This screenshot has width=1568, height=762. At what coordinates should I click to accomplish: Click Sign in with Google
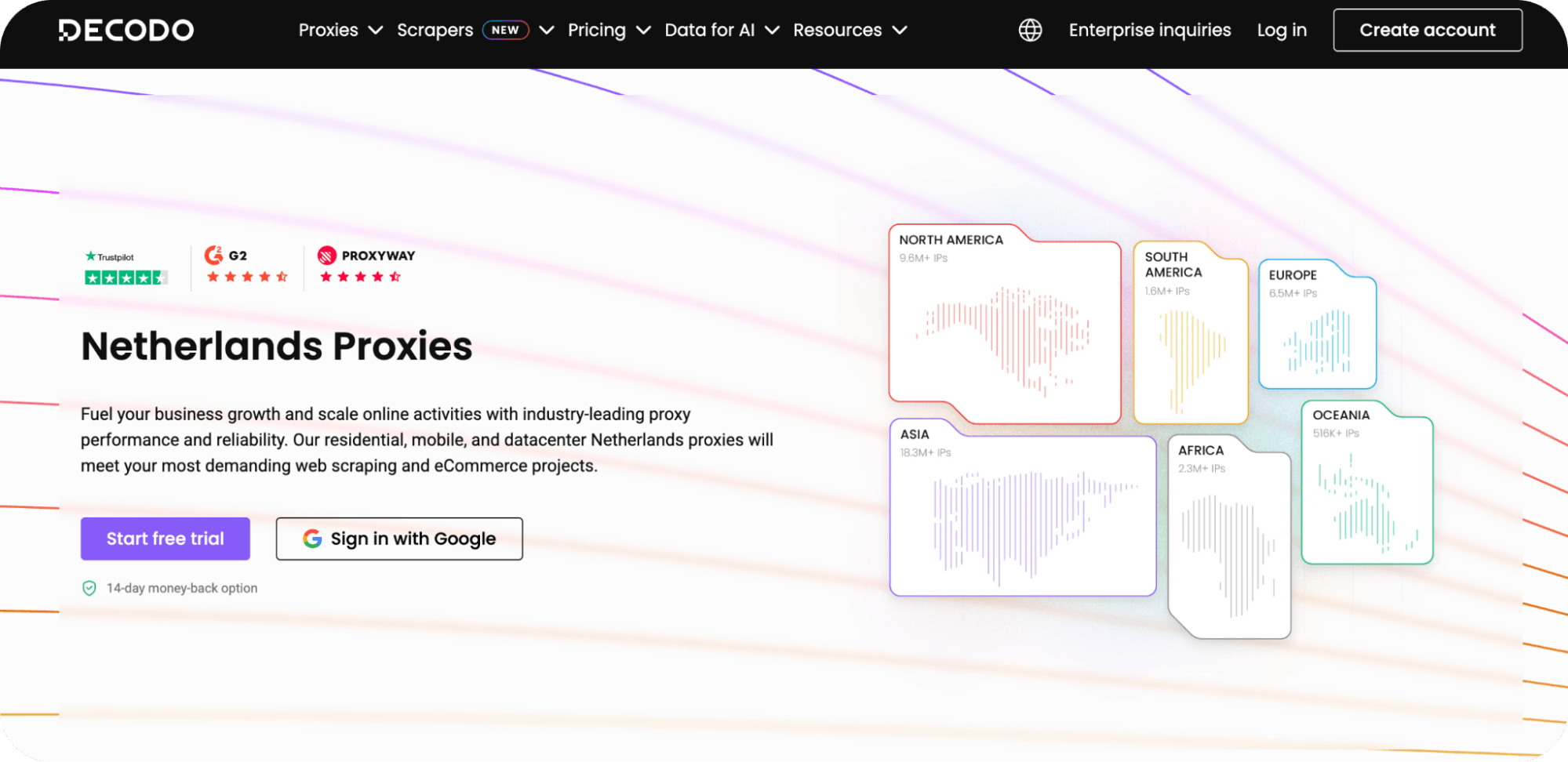point(399,539)
